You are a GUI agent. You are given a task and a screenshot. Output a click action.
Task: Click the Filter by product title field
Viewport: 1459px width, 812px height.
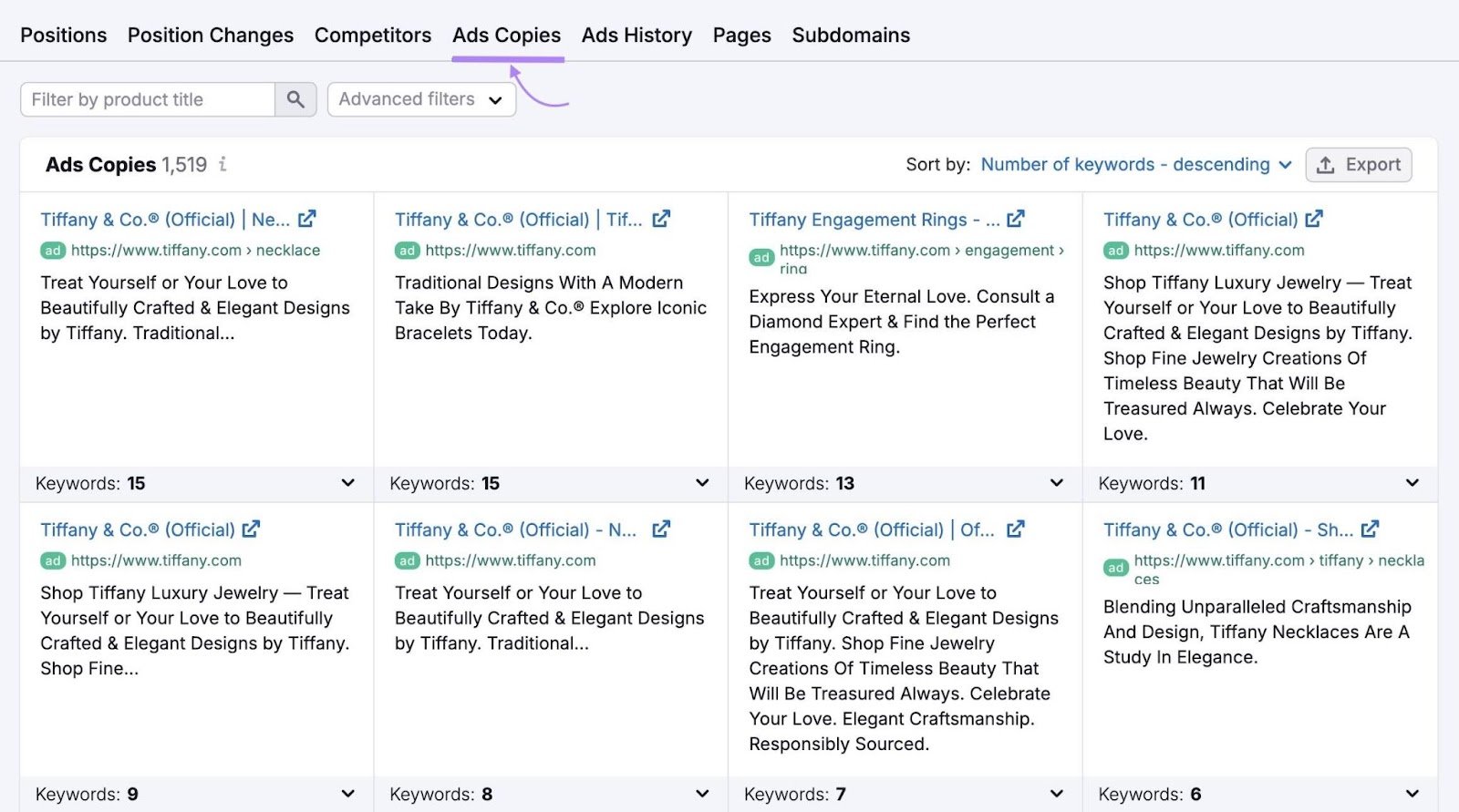(x=148, y=99)
